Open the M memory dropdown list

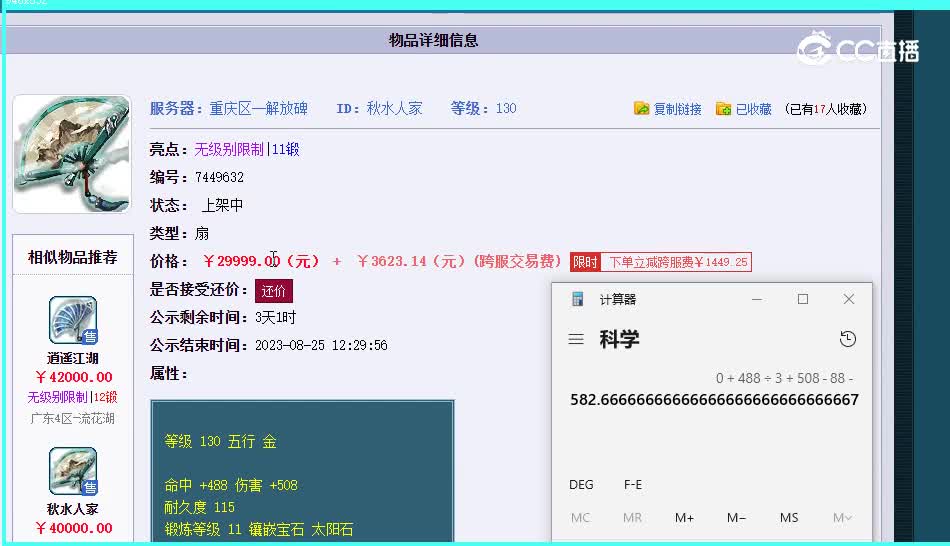[842, 518]
